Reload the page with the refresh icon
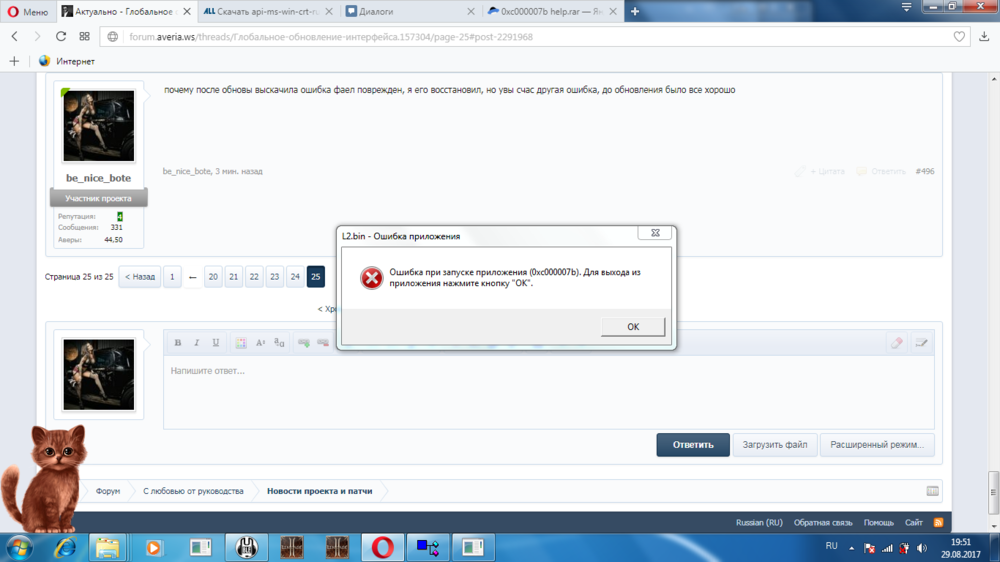This screenshot has height=562, width=1000. (x=61, y=36)
